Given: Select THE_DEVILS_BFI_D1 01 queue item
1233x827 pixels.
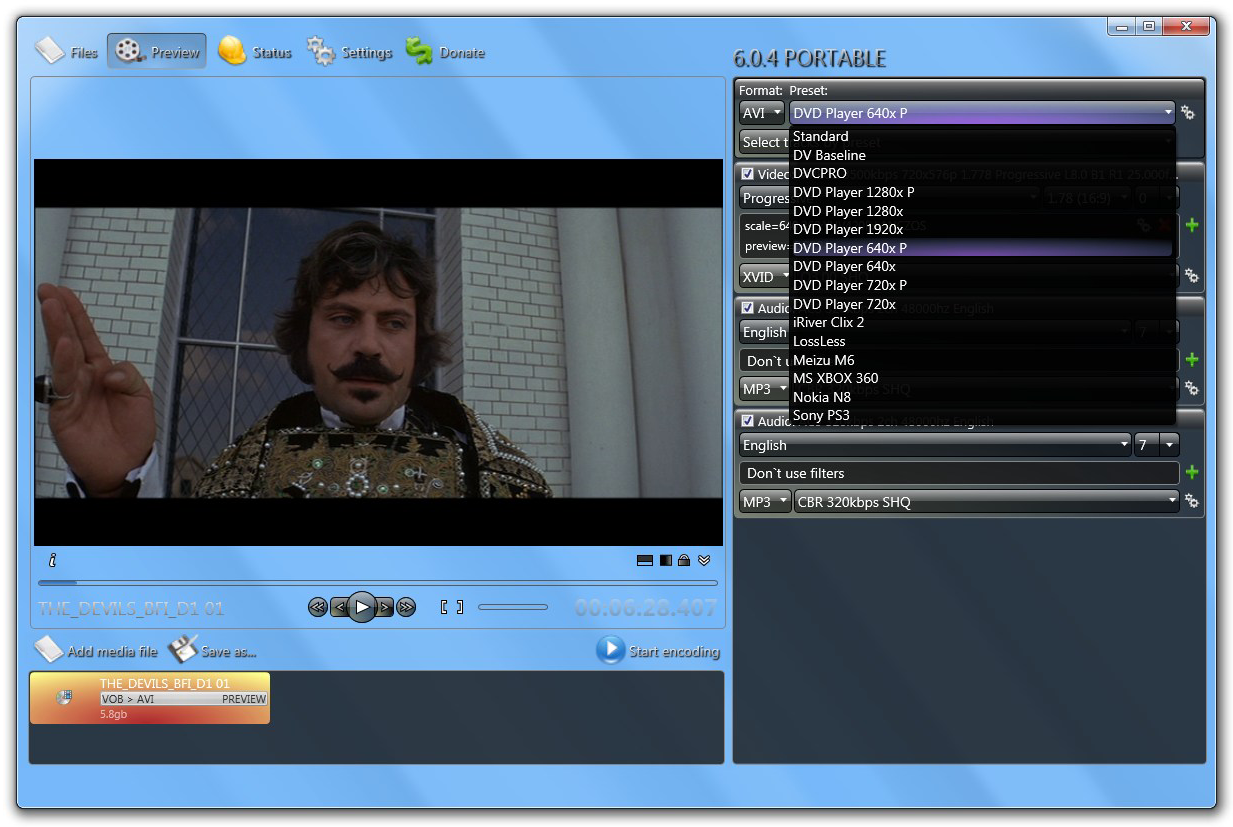Looking at the screenshot, I should pos(150,698).
